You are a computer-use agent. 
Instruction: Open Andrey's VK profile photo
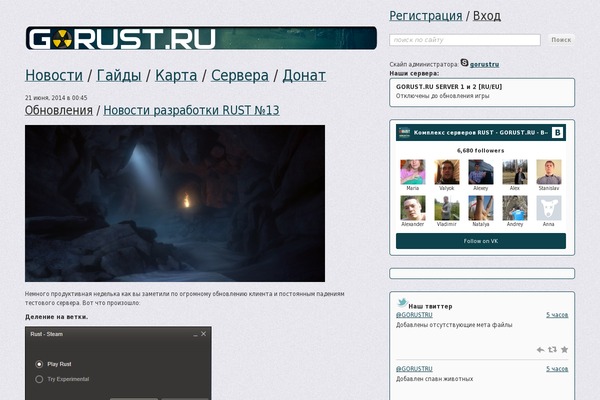[515, 208]
